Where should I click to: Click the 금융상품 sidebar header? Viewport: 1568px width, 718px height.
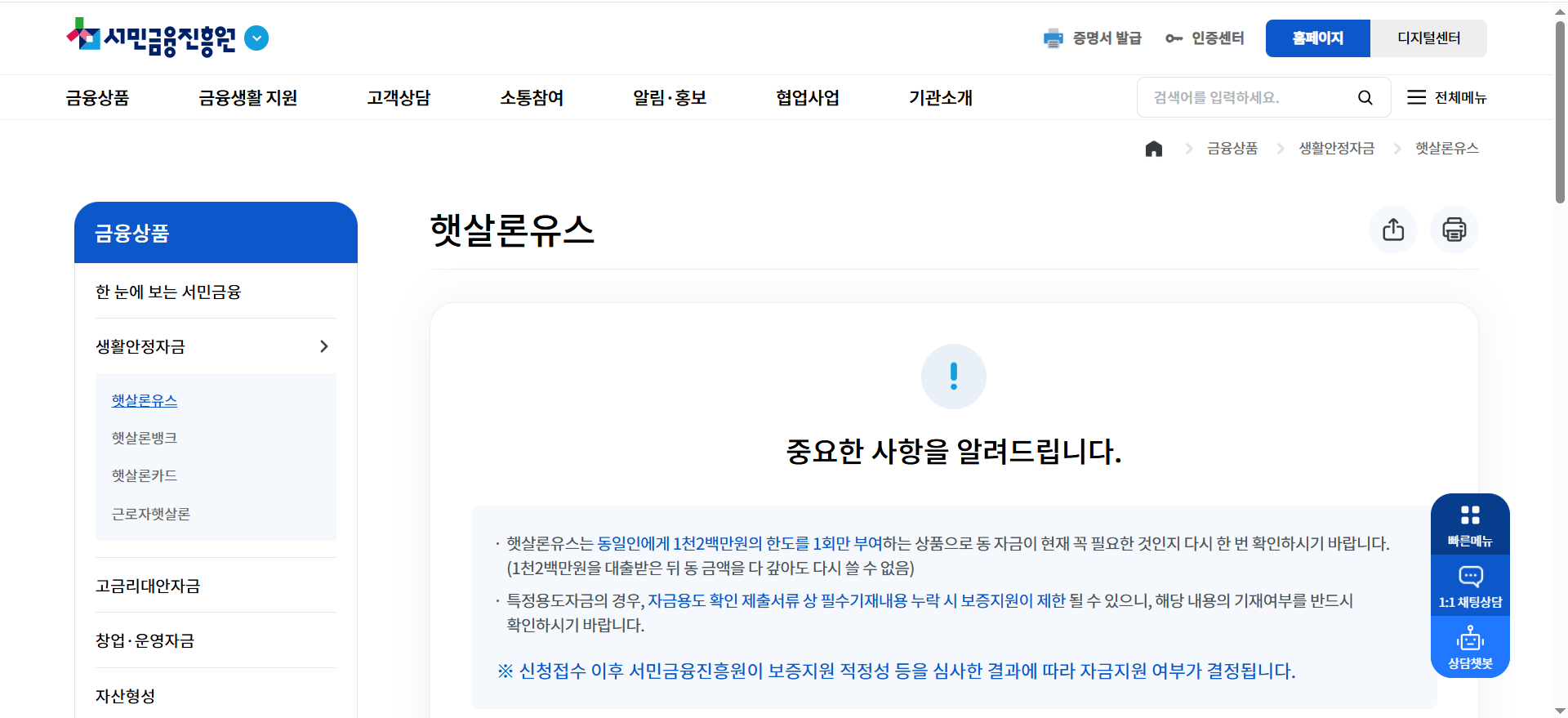[x=216, y=233]
